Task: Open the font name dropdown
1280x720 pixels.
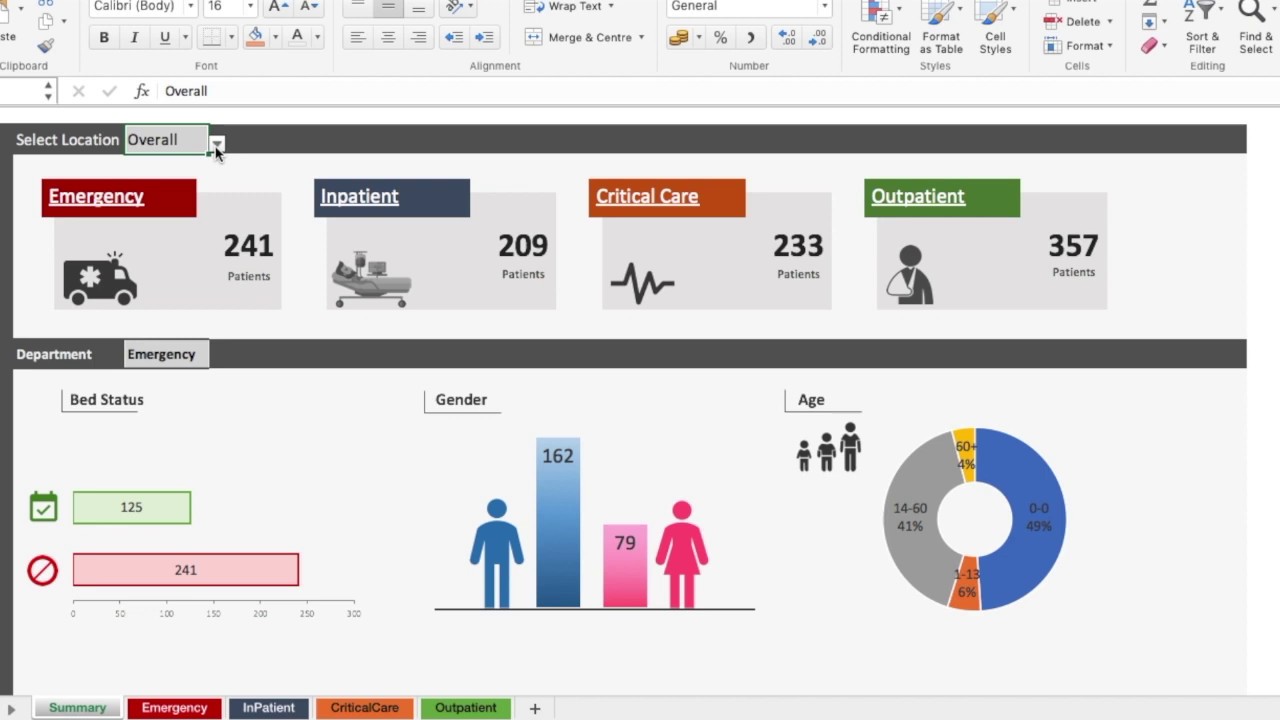Action: click(190, 7)
